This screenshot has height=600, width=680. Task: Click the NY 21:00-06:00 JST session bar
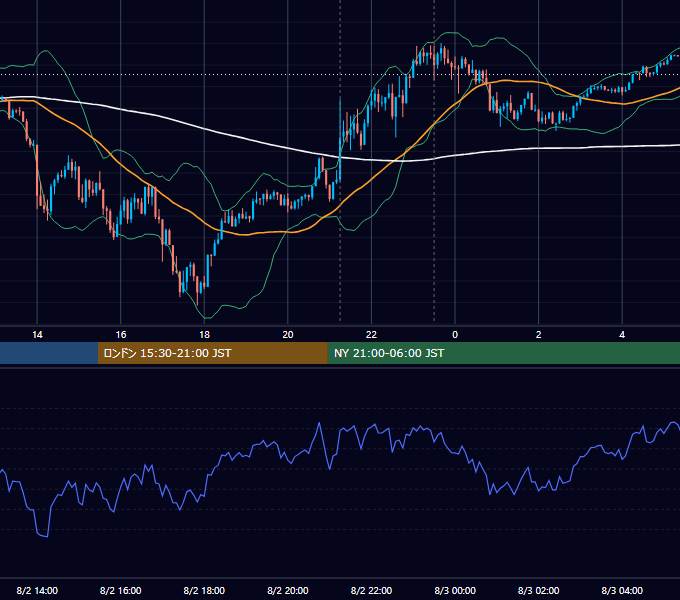pyautogui.click(x=503, y=353)
